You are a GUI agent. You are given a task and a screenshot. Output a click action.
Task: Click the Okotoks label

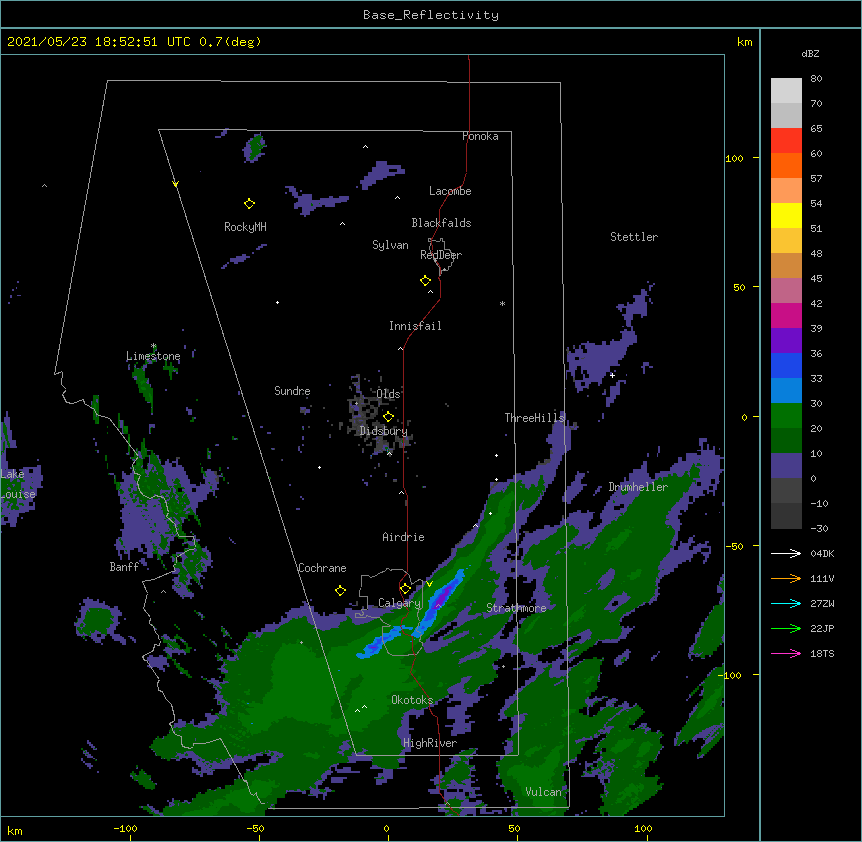click(412, 700)
